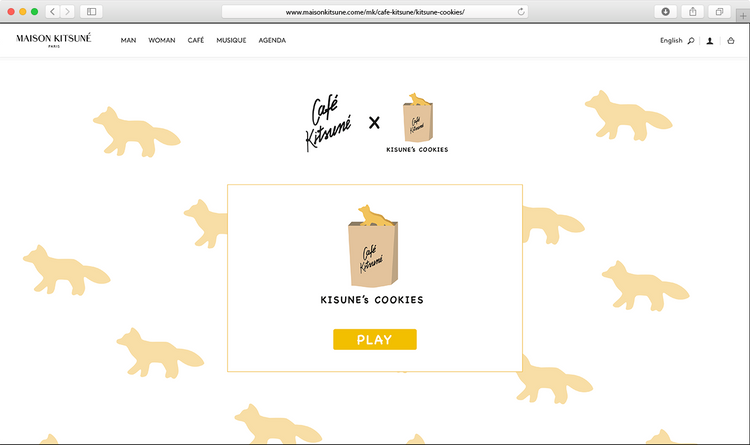The height and width of the screenshot is (445, 750).
Task: Open site search with the magnifier icon
Action: pos(691,41)
